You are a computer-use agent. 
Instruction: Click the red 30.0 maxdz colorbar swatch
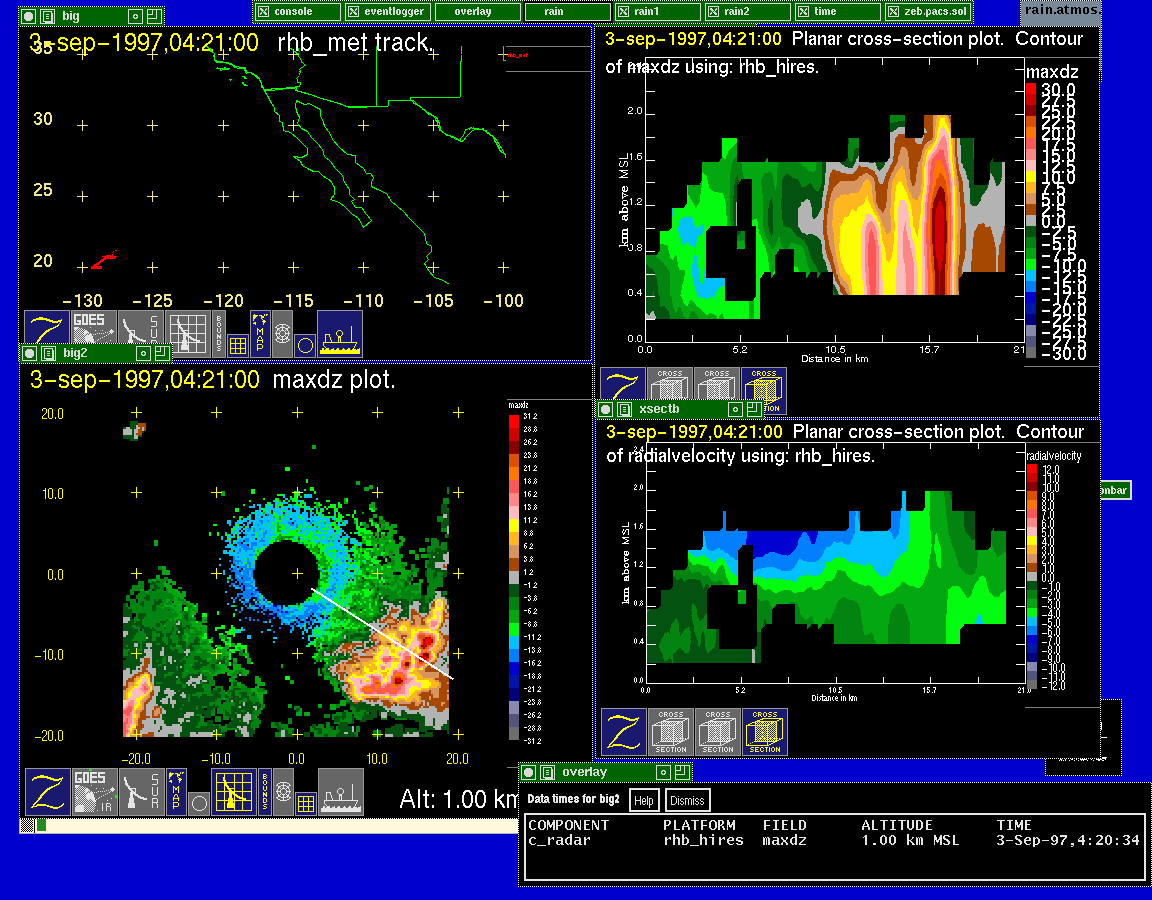point(1031,91)
